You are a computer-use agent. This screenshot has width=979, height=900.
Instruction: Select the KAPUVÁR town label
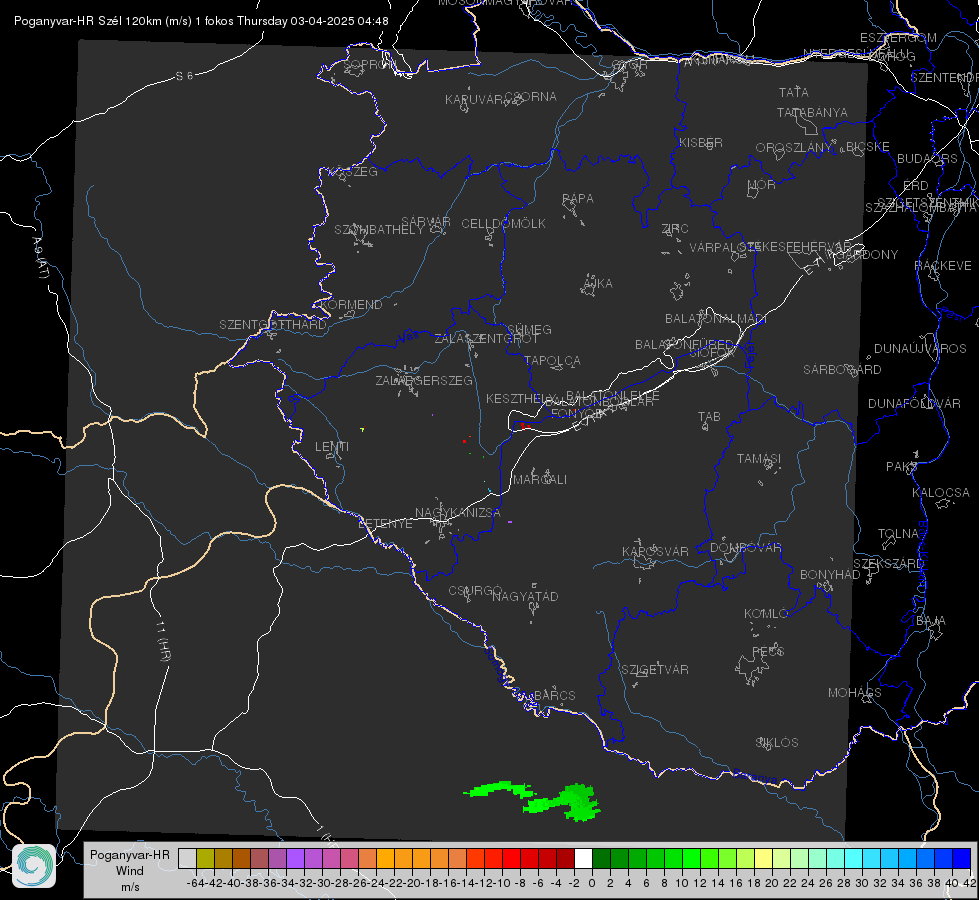click(x=475, y=100)
